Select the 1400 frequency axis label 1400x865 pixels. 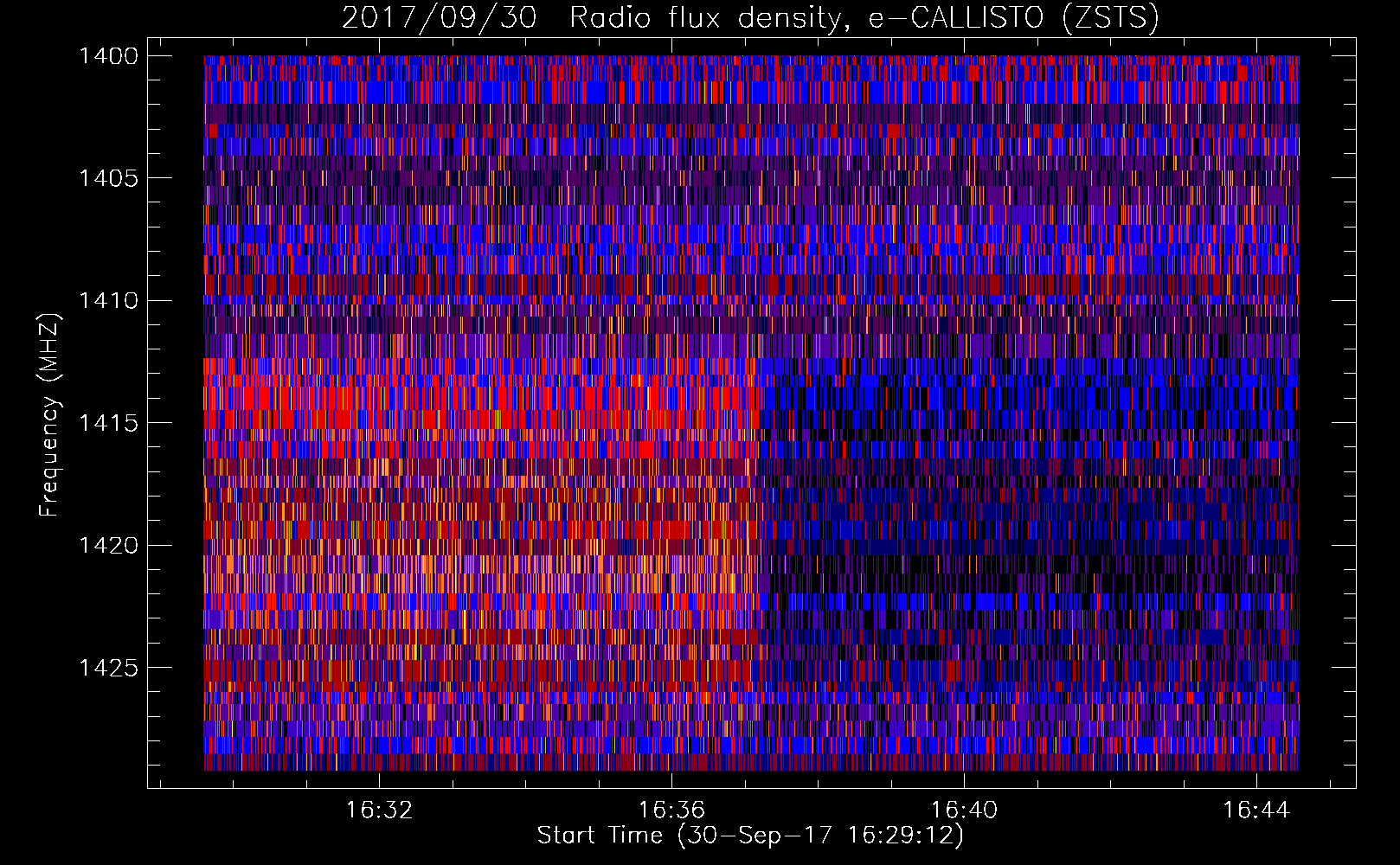point(108,56)
